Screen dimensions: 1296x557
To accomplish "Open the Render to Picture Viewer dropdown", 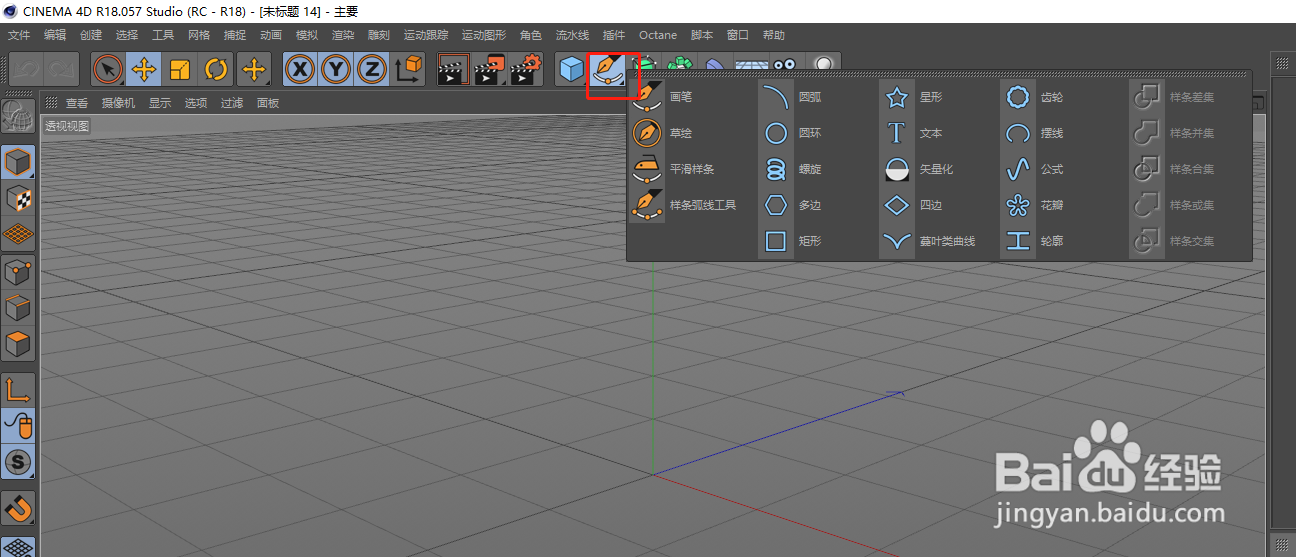I will (489, 69).
